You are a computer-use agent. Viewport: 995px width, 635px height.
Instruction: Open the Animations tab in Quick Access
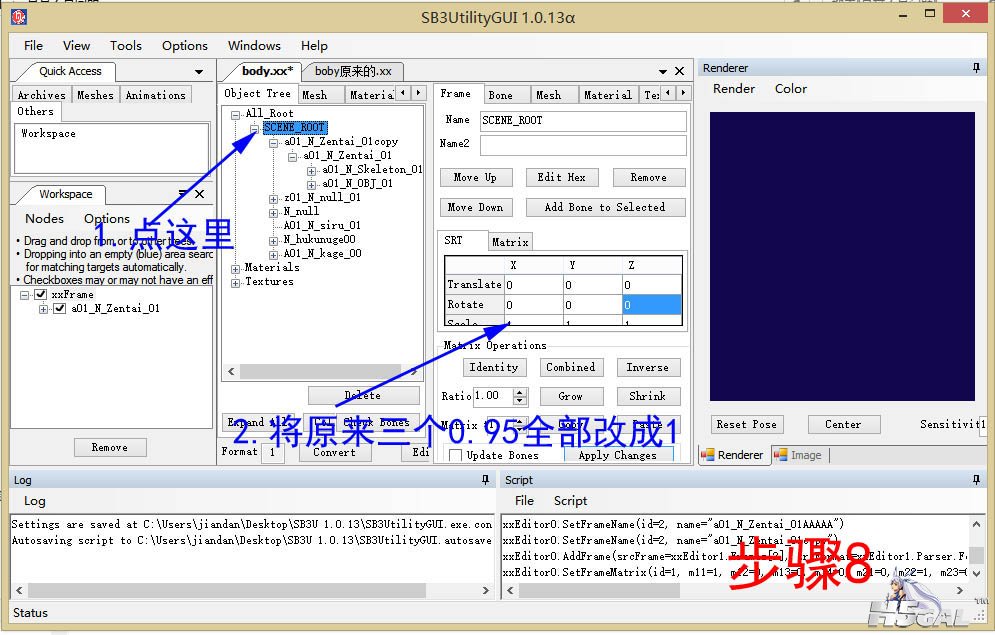click(155, 95)
